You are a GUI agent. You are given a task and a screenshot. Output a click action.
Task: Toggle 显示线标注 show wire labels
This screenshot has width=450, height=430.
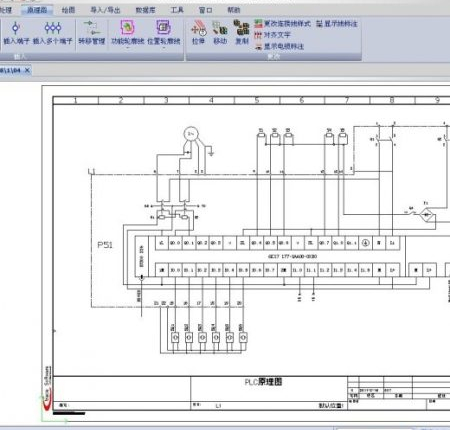[337, 24]
